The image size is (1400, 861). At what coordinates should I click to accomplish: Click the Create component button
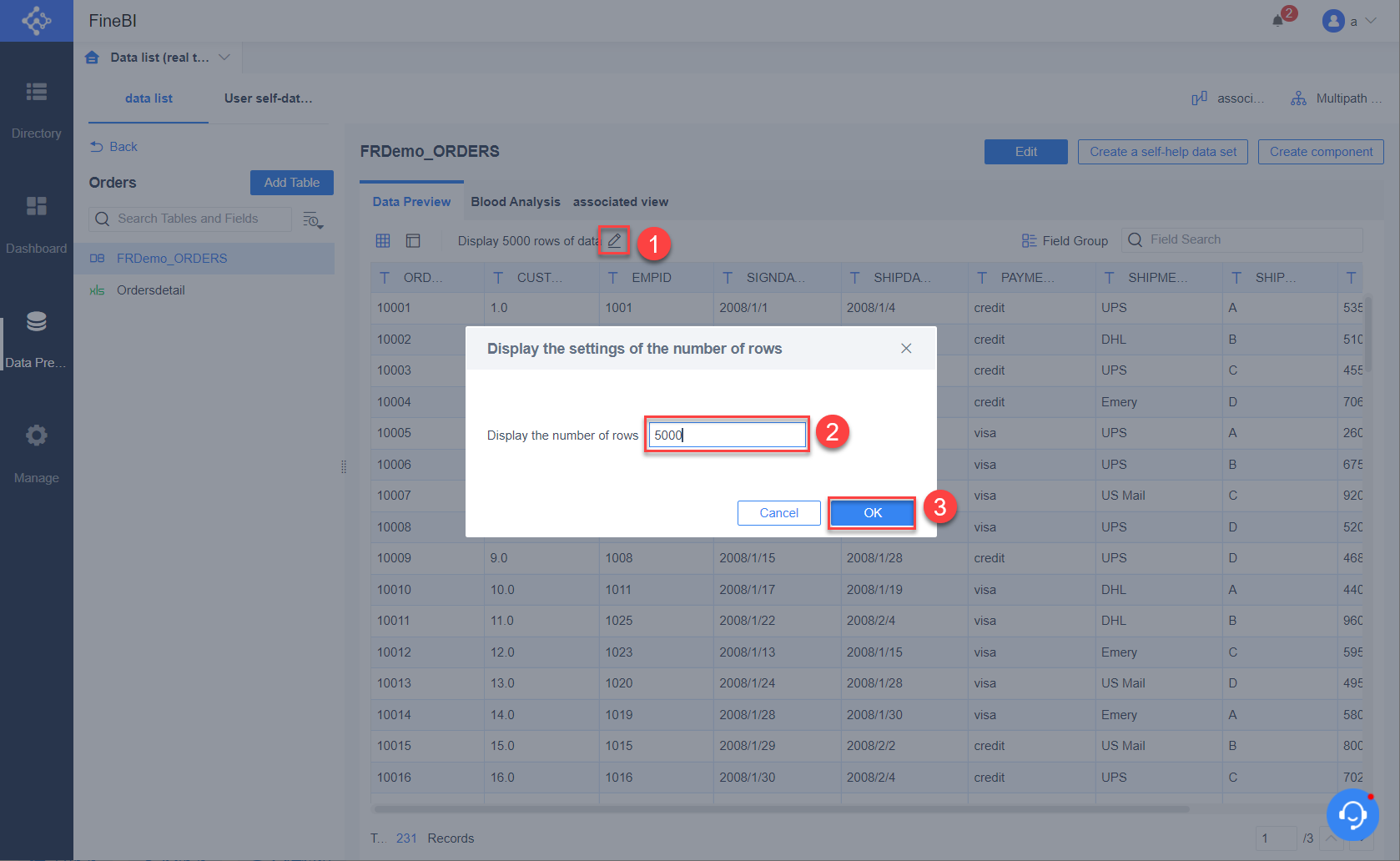(x=1321, y=152)
